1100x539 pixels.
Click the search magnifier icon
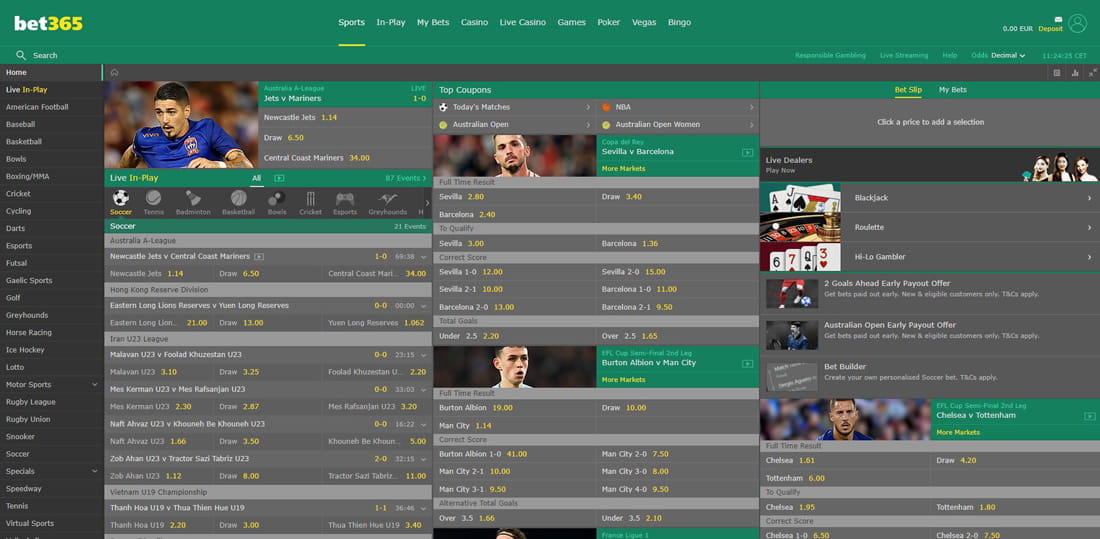(x=21, y=55)
